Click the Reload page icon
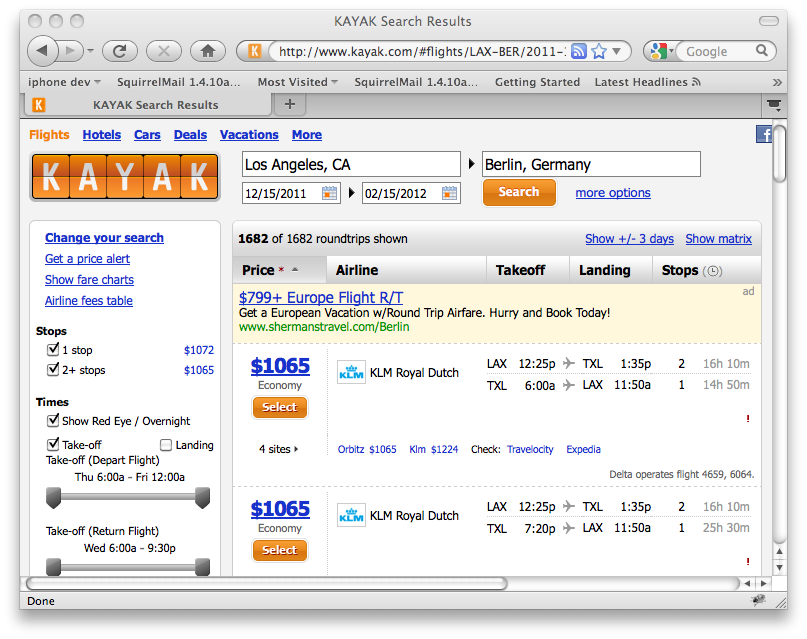807x639 pixels. 119,51
